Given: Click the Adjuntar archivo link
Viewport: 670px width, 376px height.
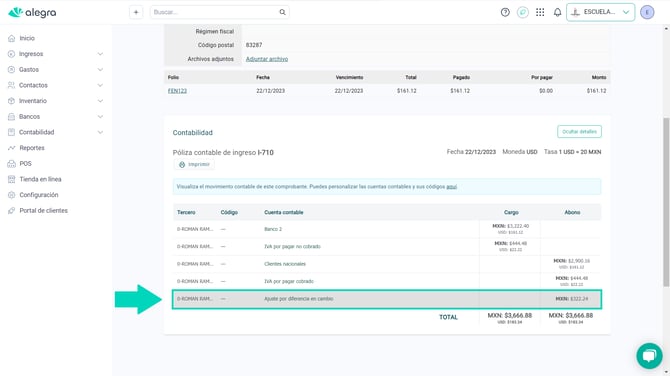Looking at the screenshot, I should pyautogui.click(x=267, y=59).
